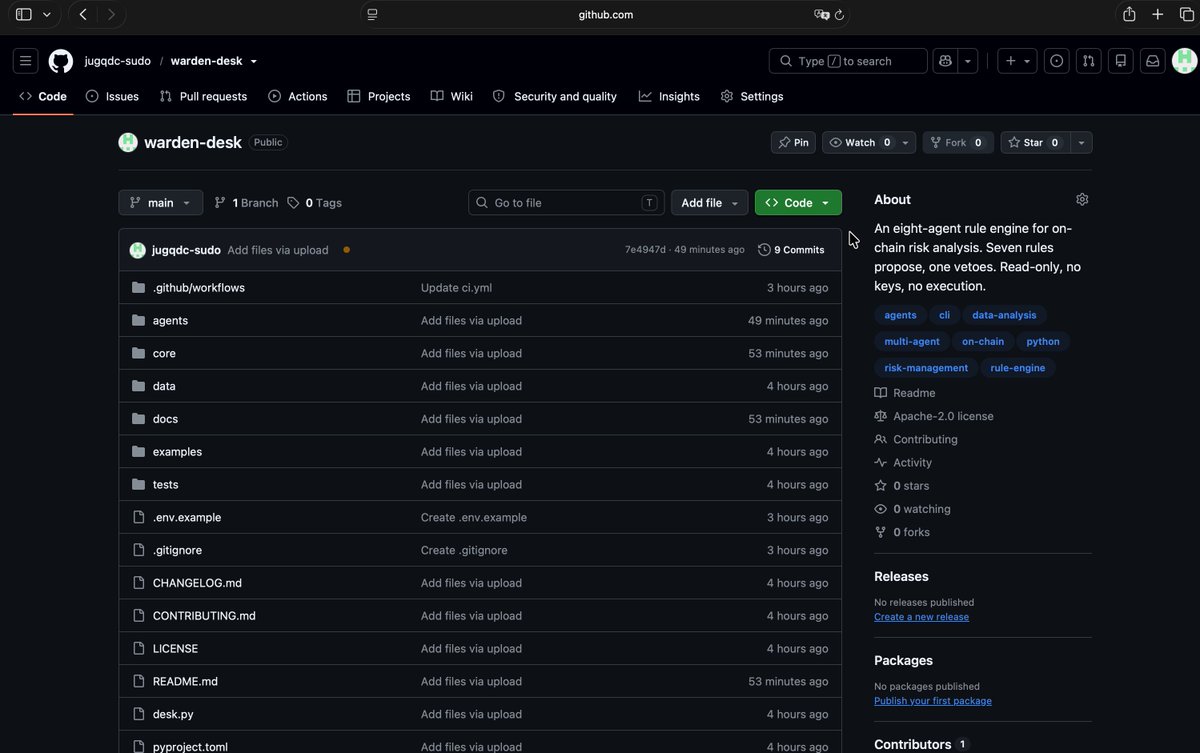Viewport: 1200px width, 753px height.
Task: Open the Star lists dropdown arrow
Action: (x=1081, y=143)
